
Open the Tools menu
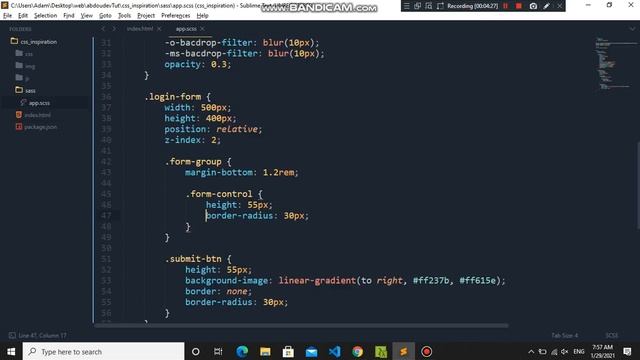tap(124, 16)
